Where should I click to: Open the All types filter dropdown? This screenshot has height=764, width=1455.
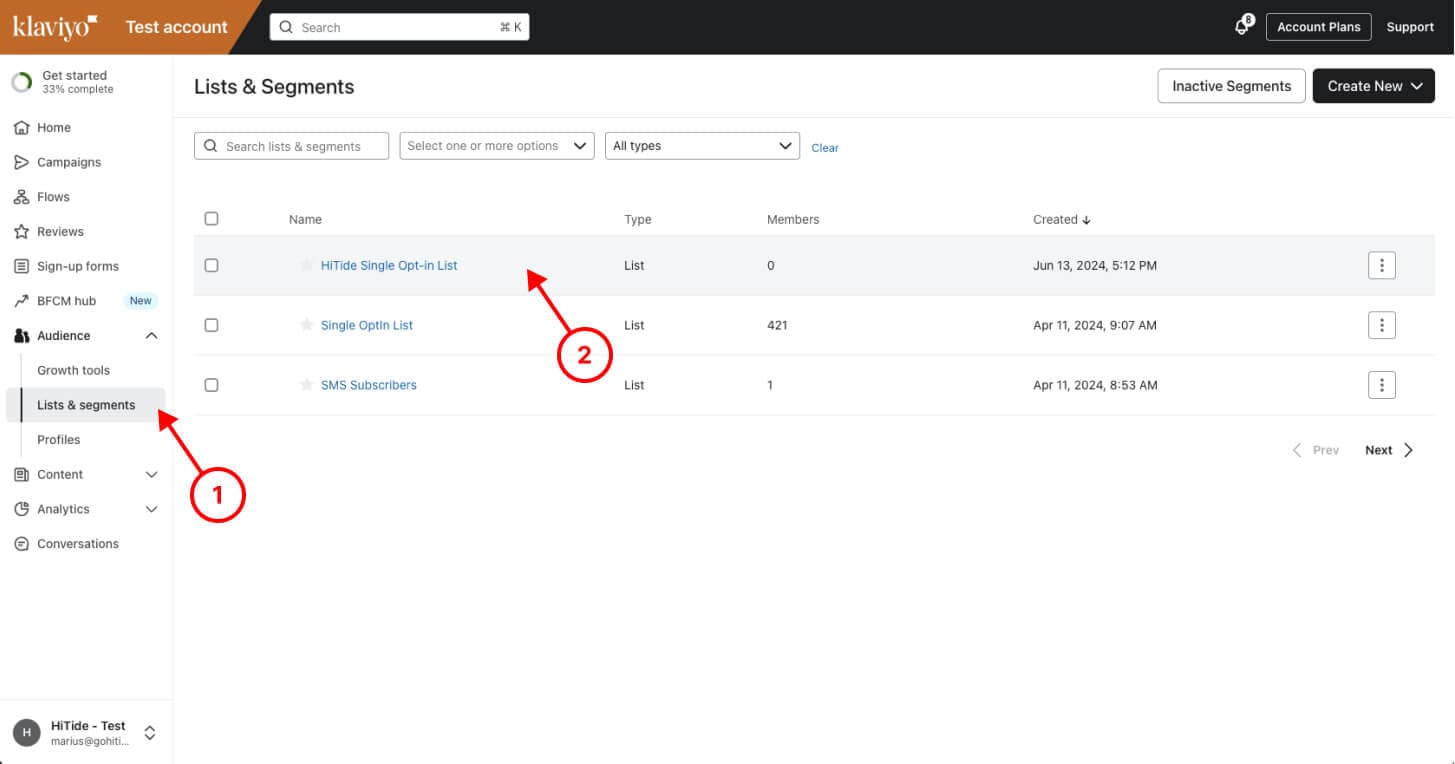[x=702, y=146]
